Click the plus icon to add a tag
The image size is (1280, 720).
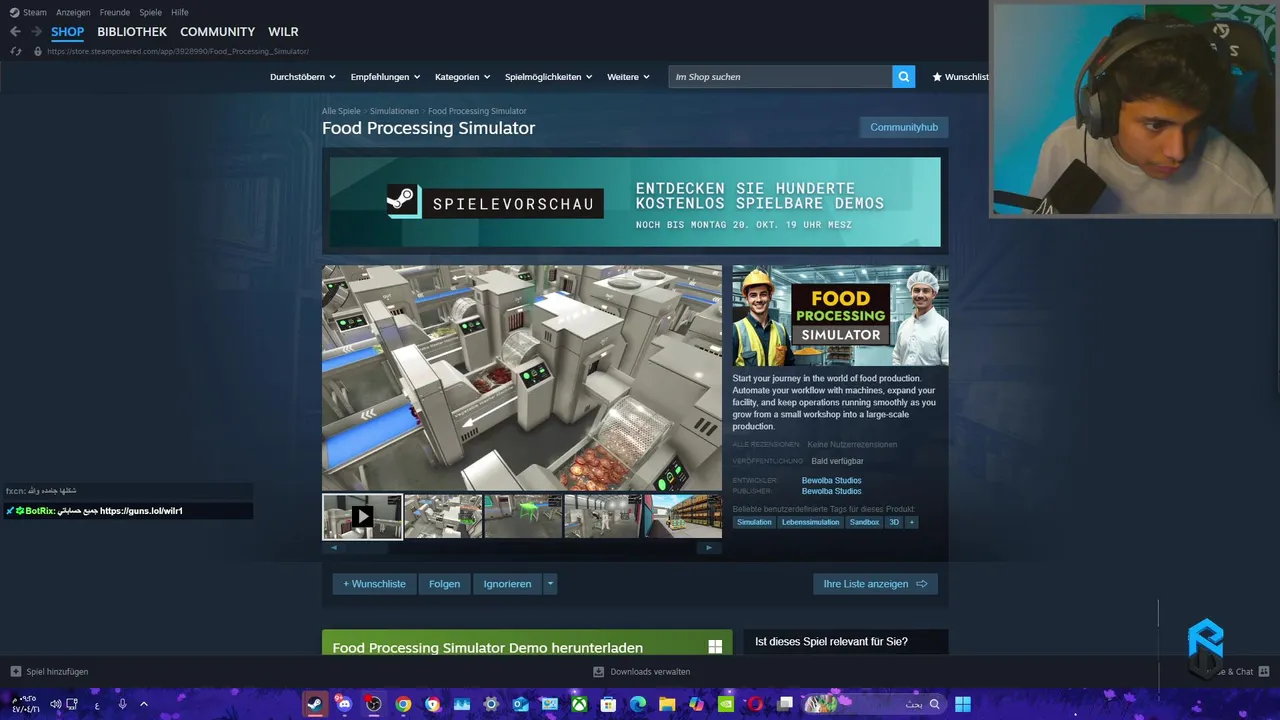coord(911,522)
